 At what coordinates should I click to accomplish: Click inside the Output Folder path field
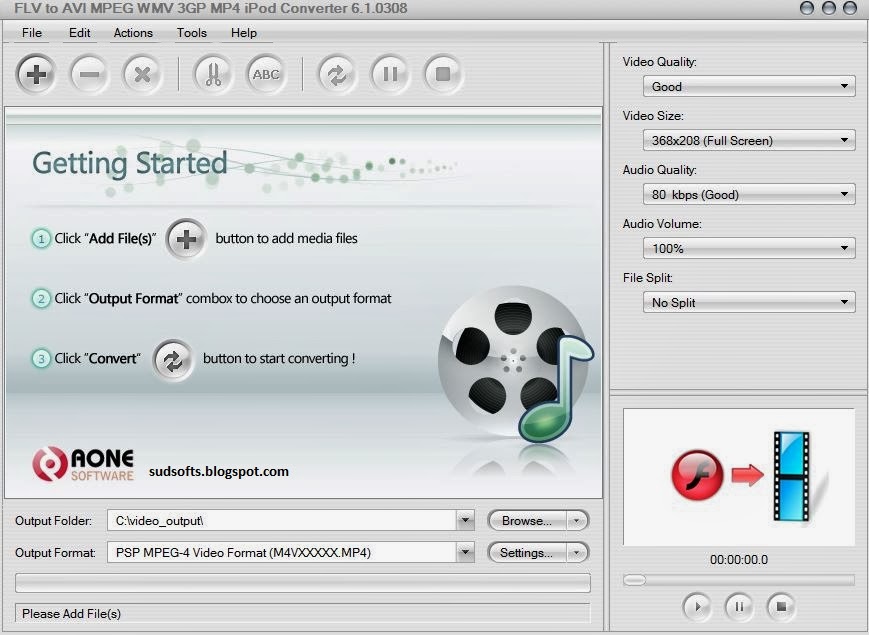coord(282,520)
